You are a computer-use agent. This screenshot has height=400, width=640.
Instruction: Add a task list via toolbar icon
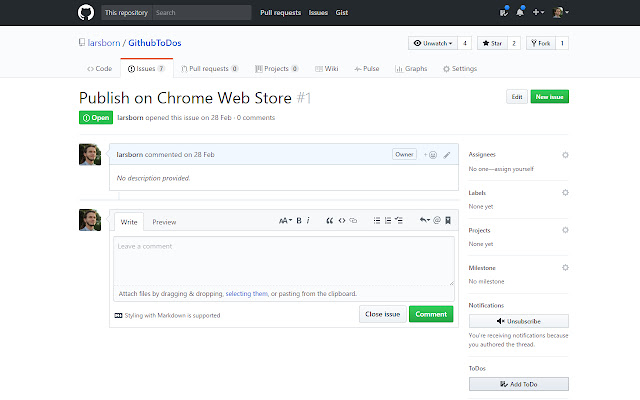pyautogui.click(x=399, y=220)
